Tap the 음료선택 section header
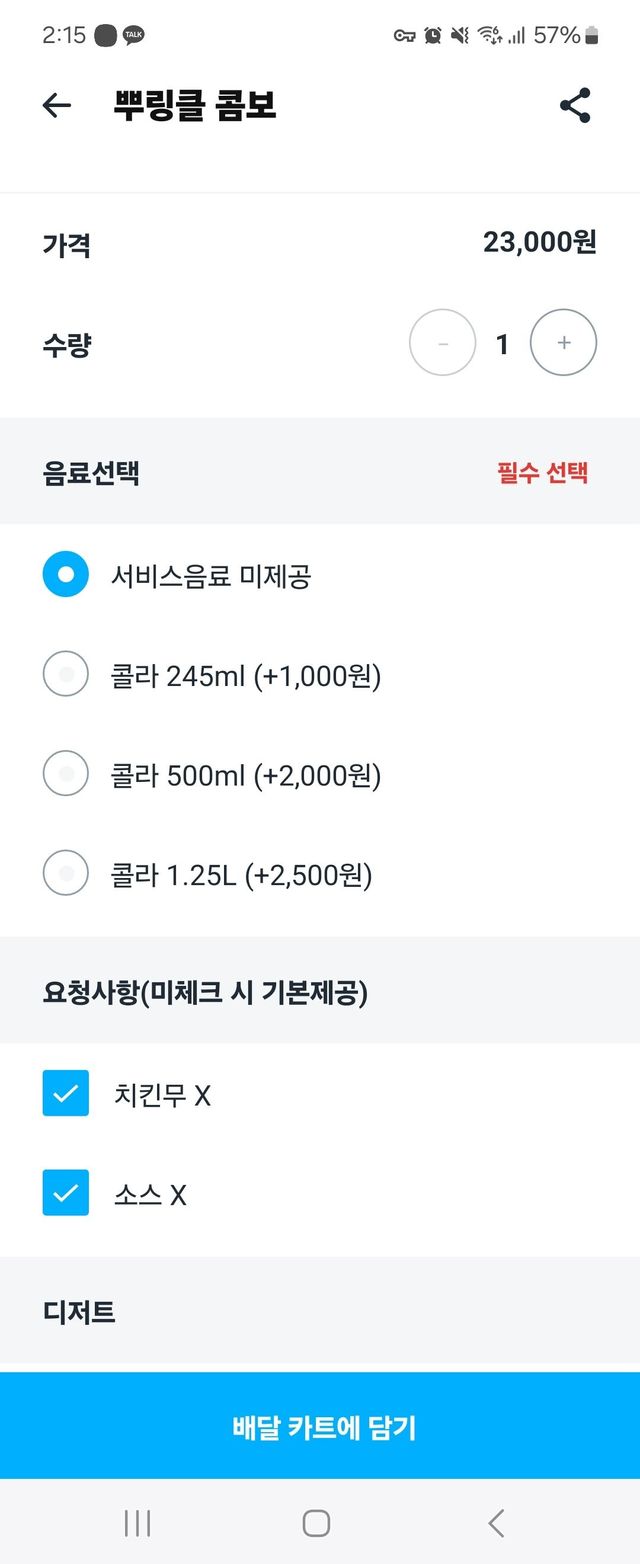The height and width of the screenshot is (1564, 640). pyautogui.click(x=91, y=472)
